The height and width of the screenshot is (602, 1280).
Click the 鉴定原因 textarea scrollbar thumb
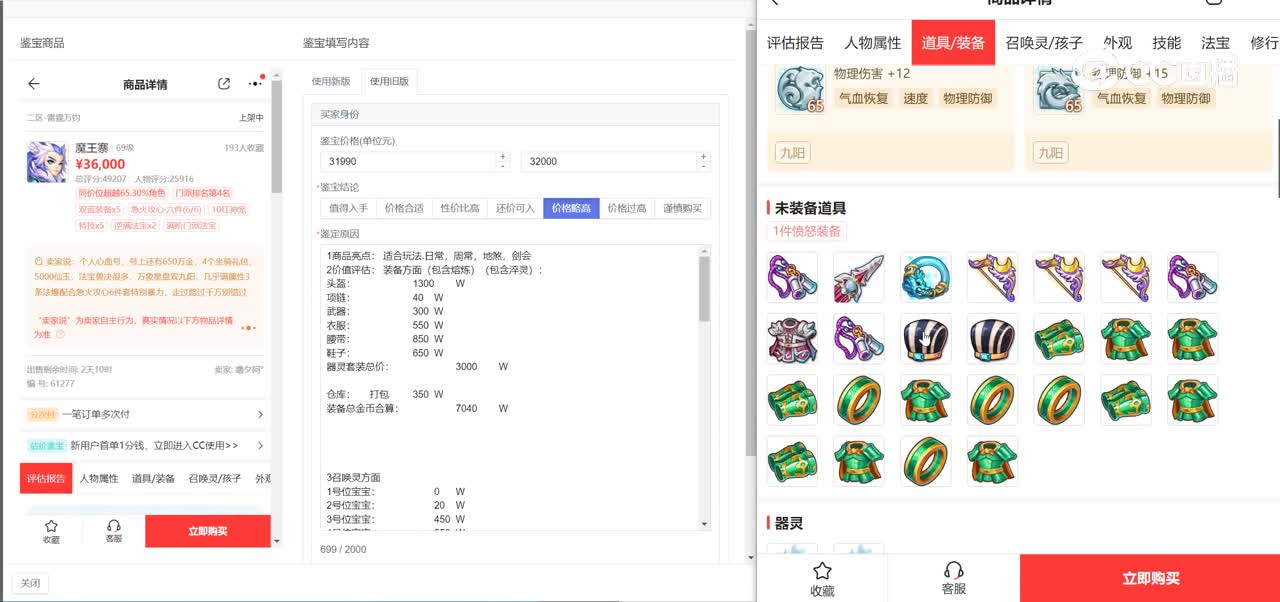tap(705, 289)
